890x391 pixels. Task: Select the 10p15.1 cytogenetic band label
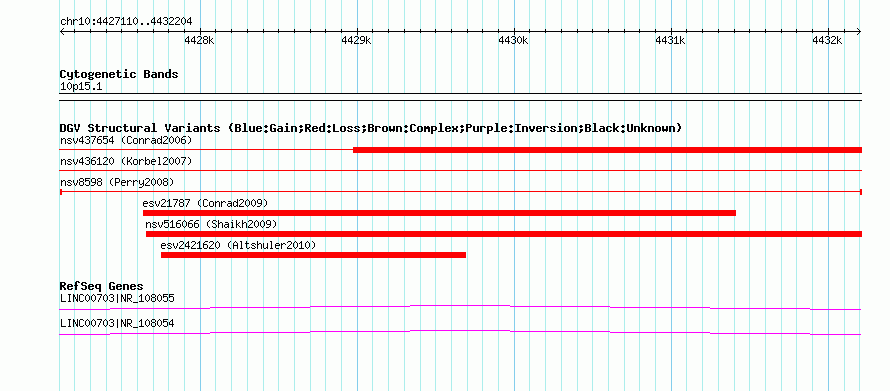coord(81,87)
